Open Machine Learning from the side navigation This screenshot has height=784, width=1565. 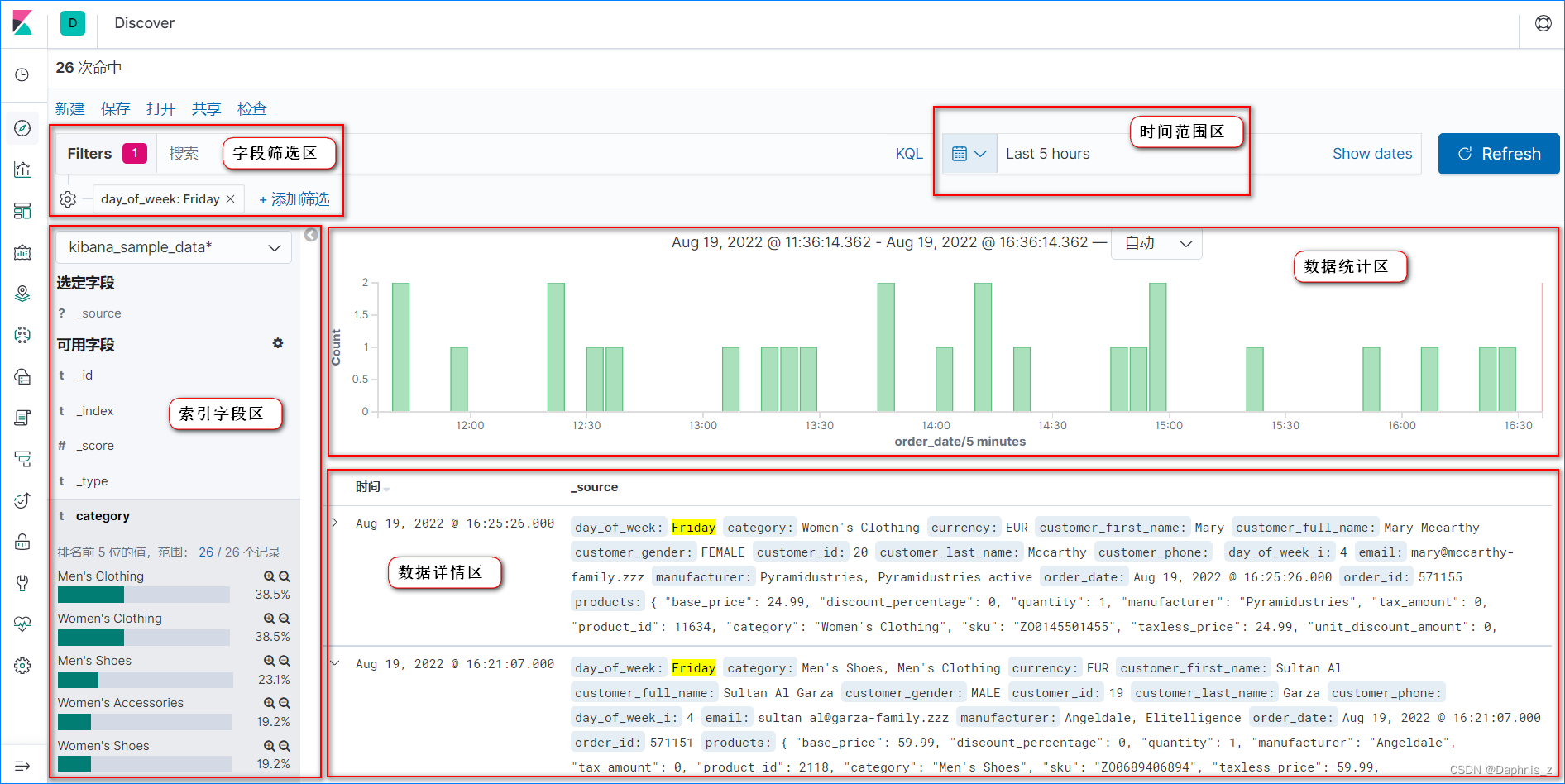tap(22, 335)
